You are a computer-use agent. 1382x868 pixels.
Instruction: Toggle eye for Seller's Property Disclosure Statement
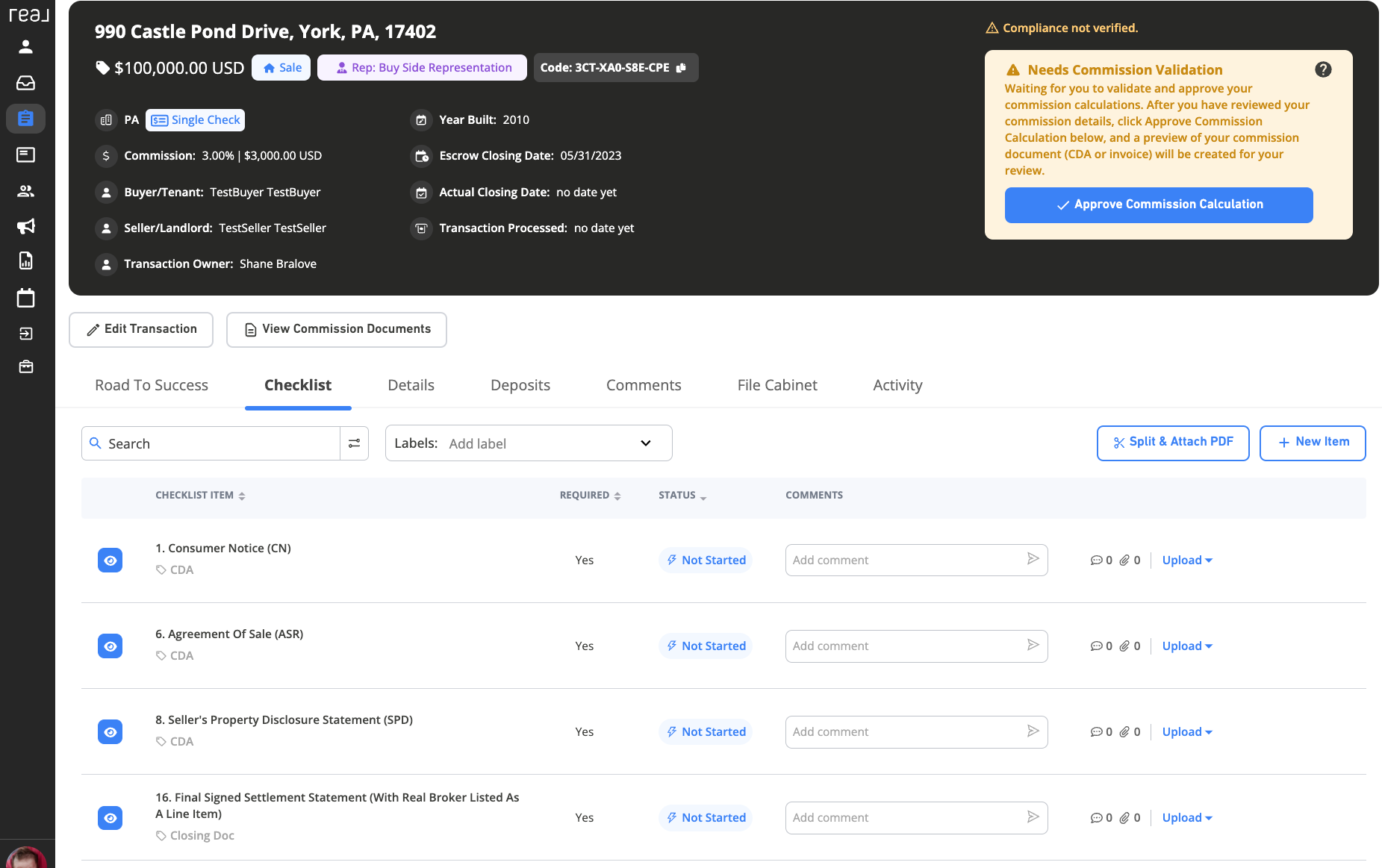pyautogui.click(x=111, y=732)
